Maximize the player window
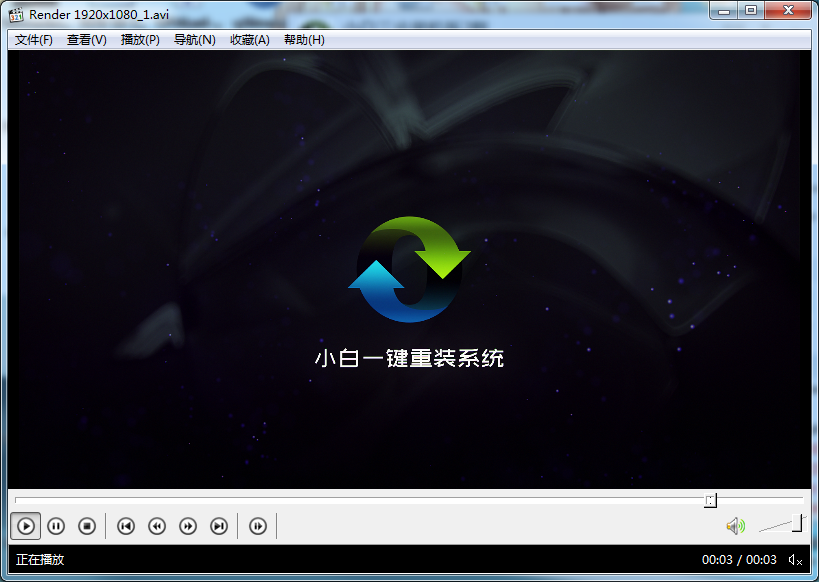This screenshot has width=819, height=582. click(x=751, y=10)
